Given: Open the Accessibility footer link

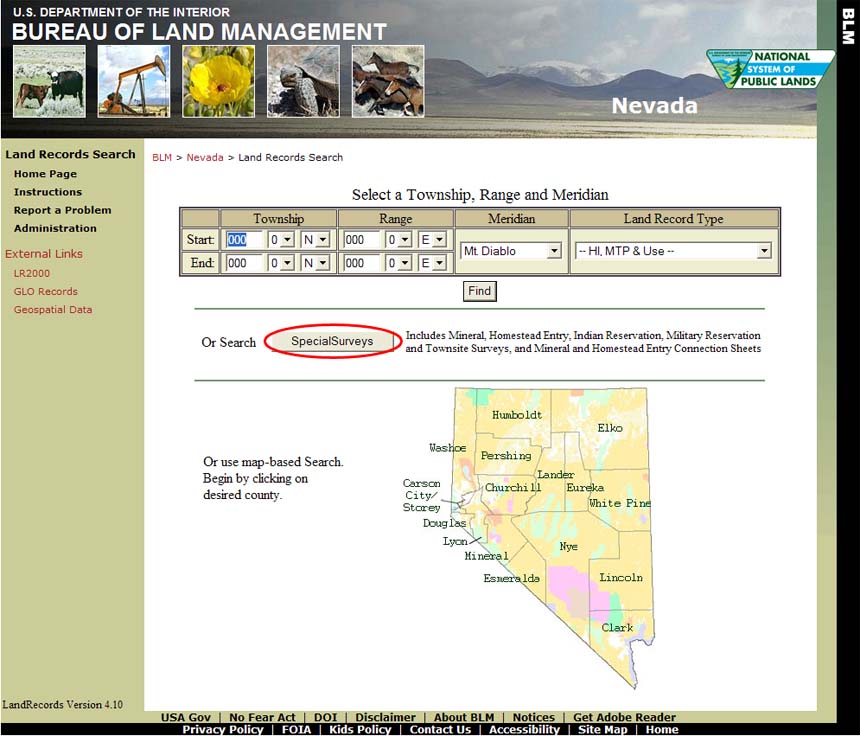Looking at the screenshot, I should 524,729.
